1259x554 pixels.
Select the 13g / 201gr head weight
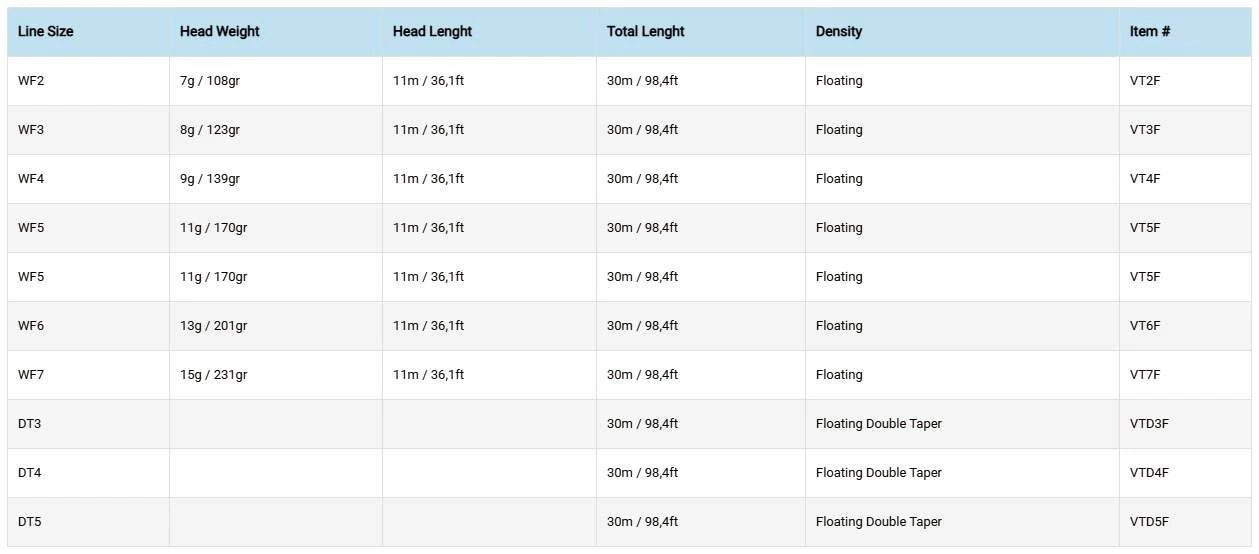[214, 325]
